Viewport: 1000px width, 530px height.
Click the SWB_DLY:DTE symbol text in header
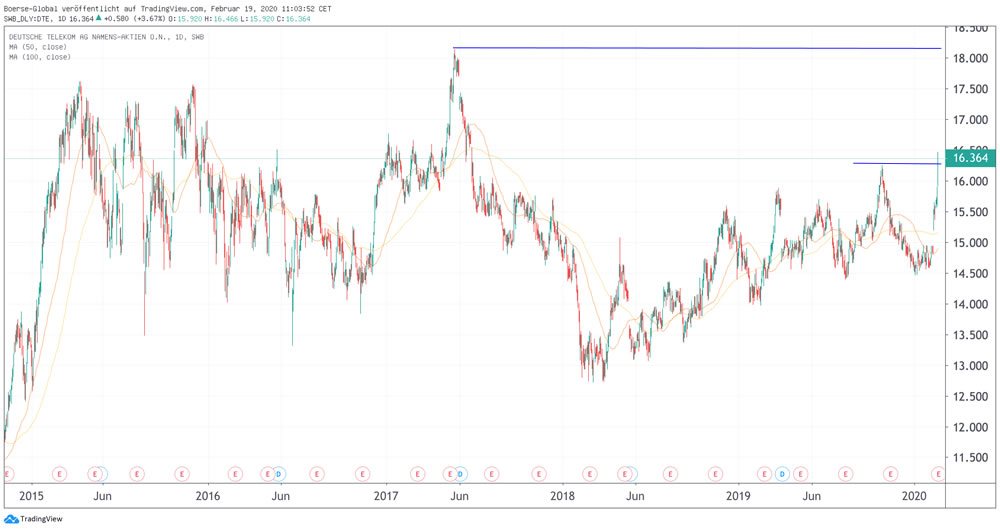[x=27, y=18]
